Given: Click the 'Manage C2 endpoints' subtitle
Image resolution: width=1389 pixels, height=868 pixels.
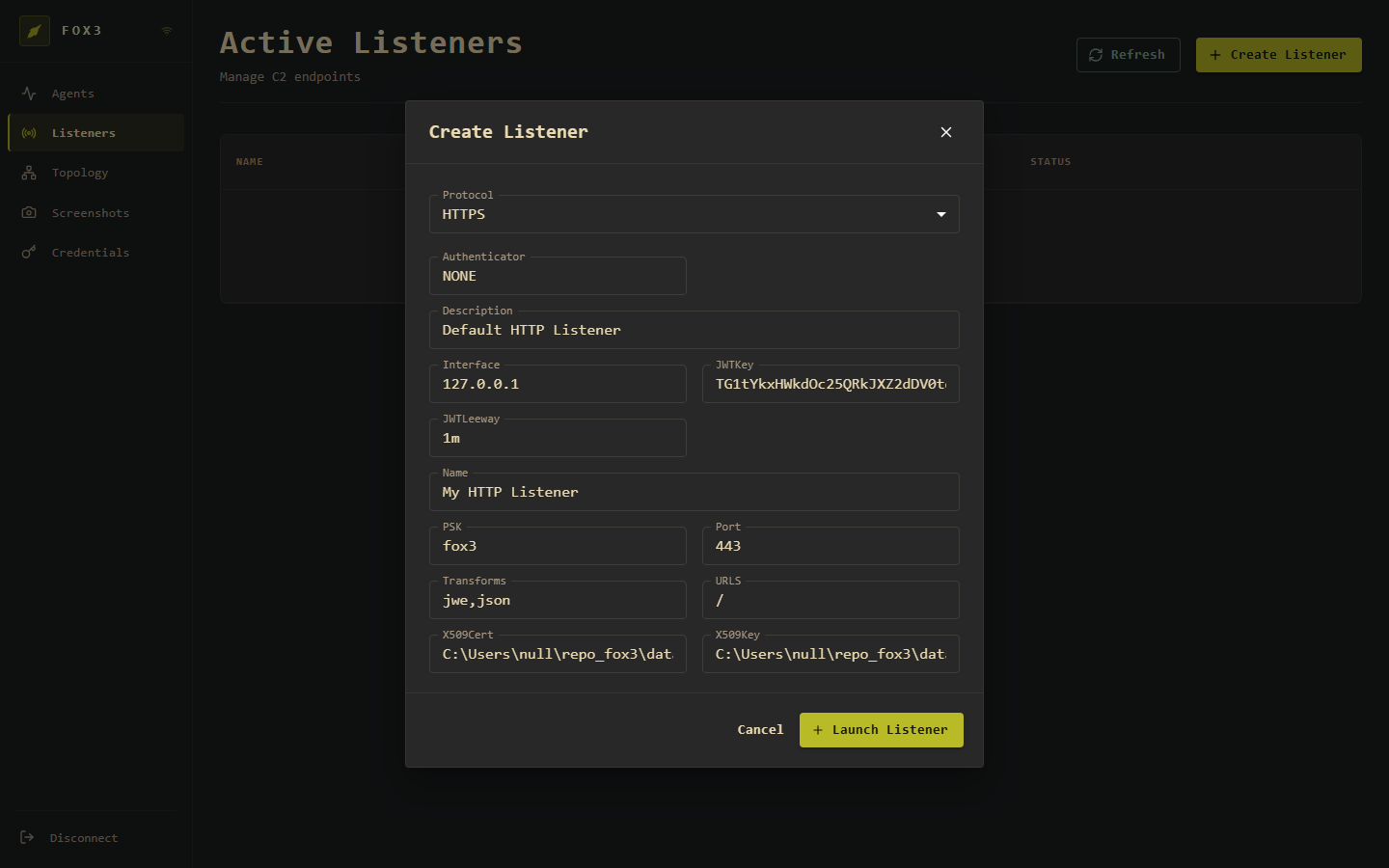Looking at the screenshot, I should pos(290,77).
